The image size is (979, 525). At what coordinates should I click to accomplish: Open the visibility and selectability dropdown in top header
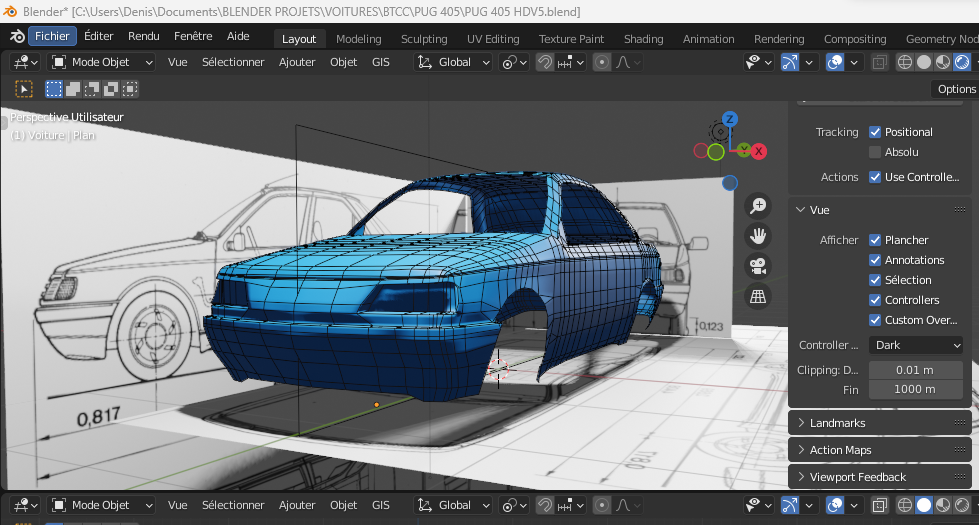pos(759,62)
